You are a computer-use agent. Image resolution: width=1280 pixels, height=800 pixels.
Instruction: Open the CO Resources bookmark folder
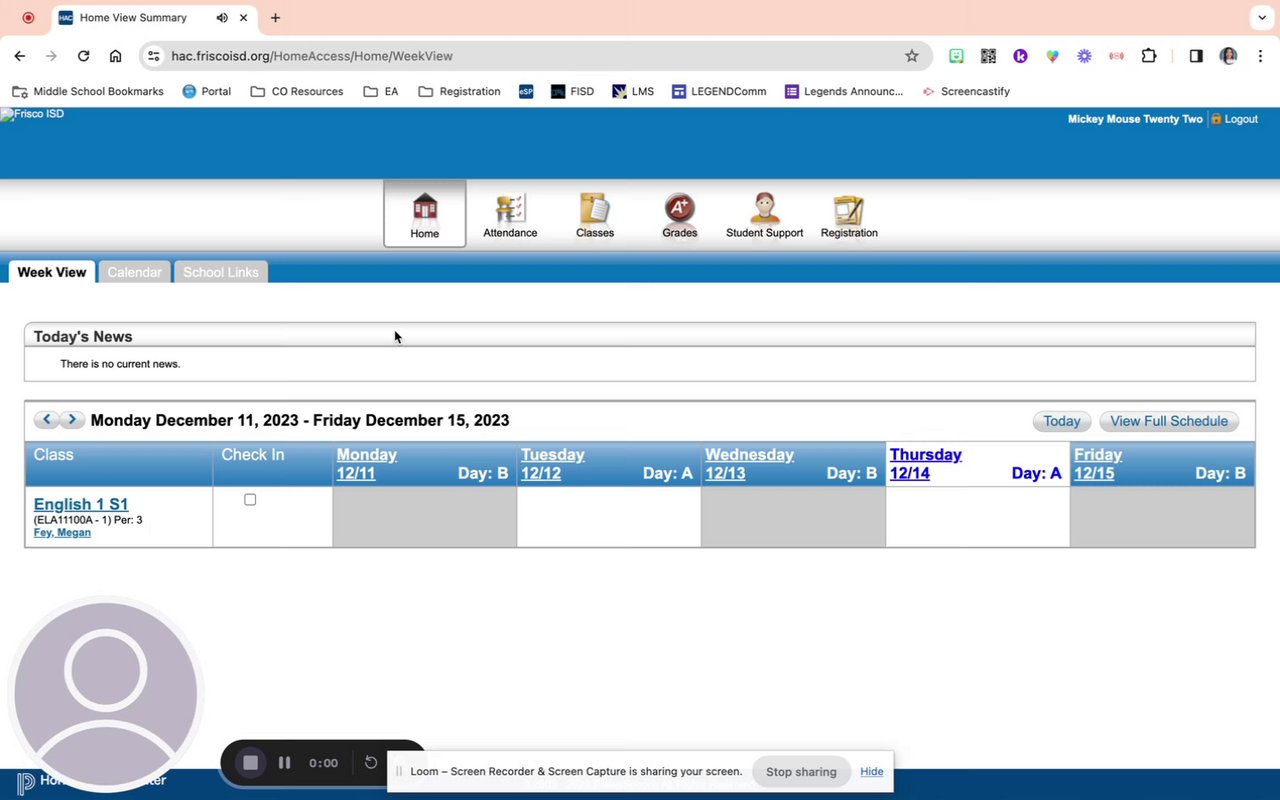(x=297, y=91)
